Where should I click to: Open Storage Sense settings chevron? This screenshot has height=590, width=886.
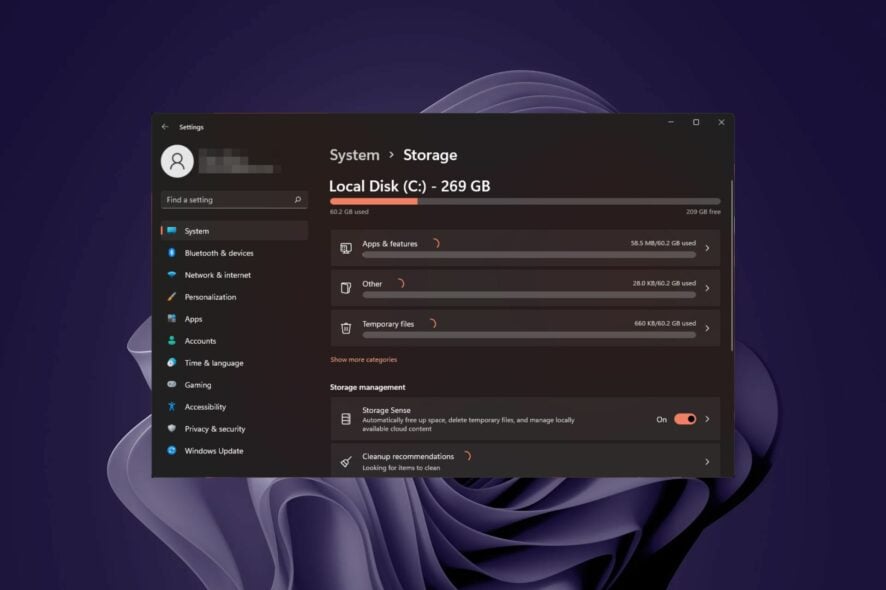[707, 419]
